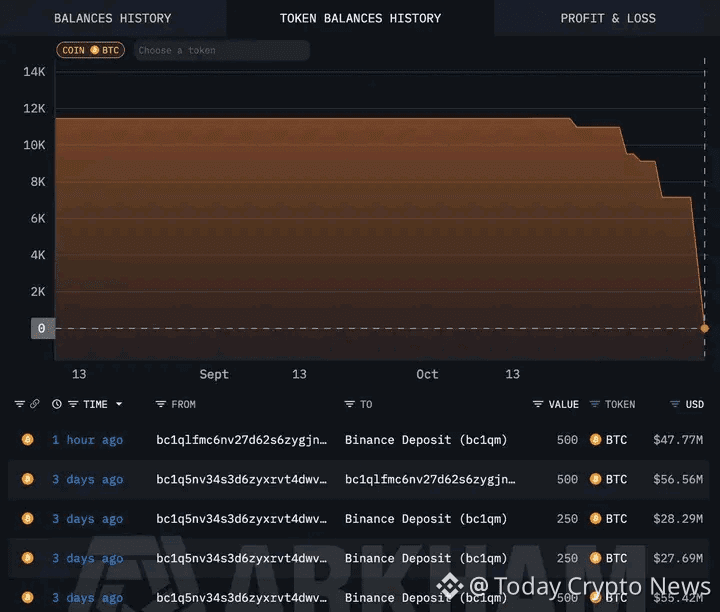
Task: Open the USD column filter icon
Action: 675,404
